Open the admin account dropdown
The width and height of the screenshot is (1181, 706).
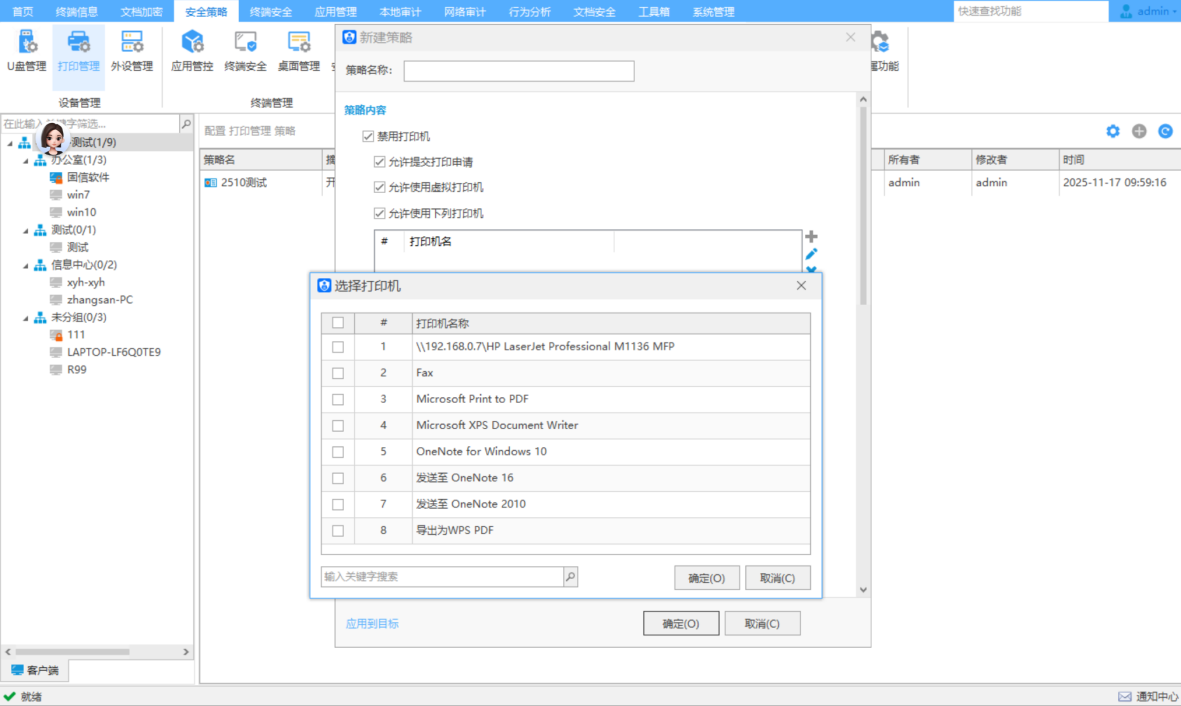(1148, 11)
